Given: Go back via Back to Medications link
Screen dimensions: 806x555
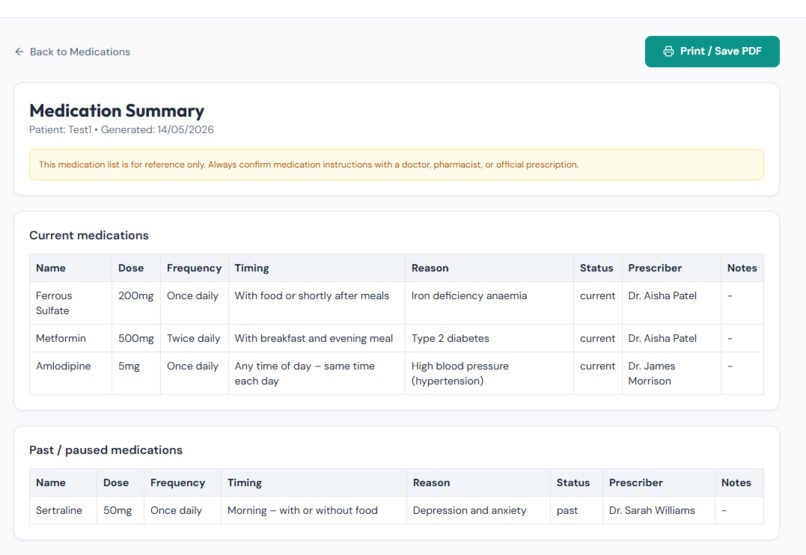Looking at the screenshot, I should pos(72,51).
